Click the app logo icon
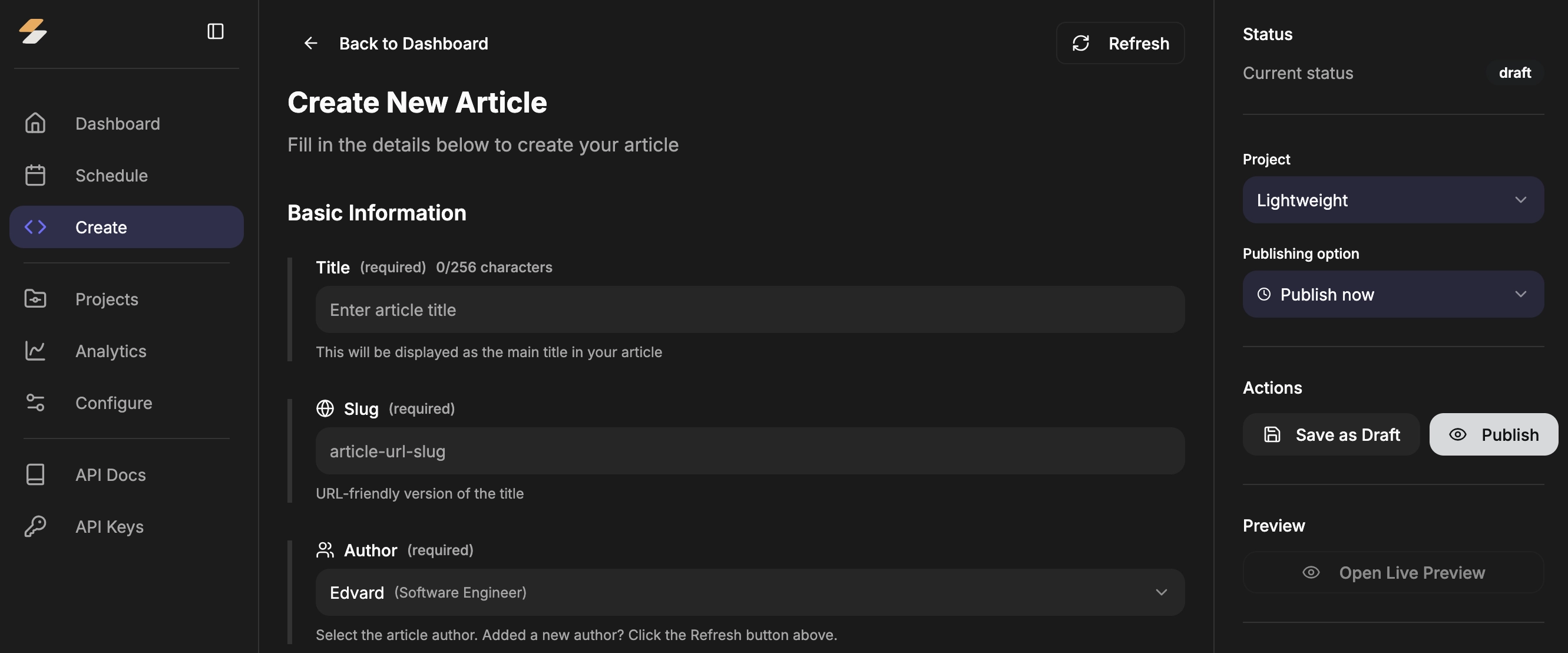This screenshot has width=1568, height=653. (33, 31)
